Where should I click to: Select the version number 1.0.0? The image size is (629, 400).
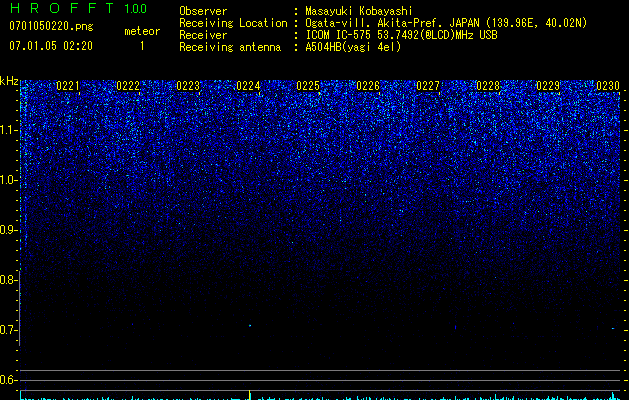point(136,9)
